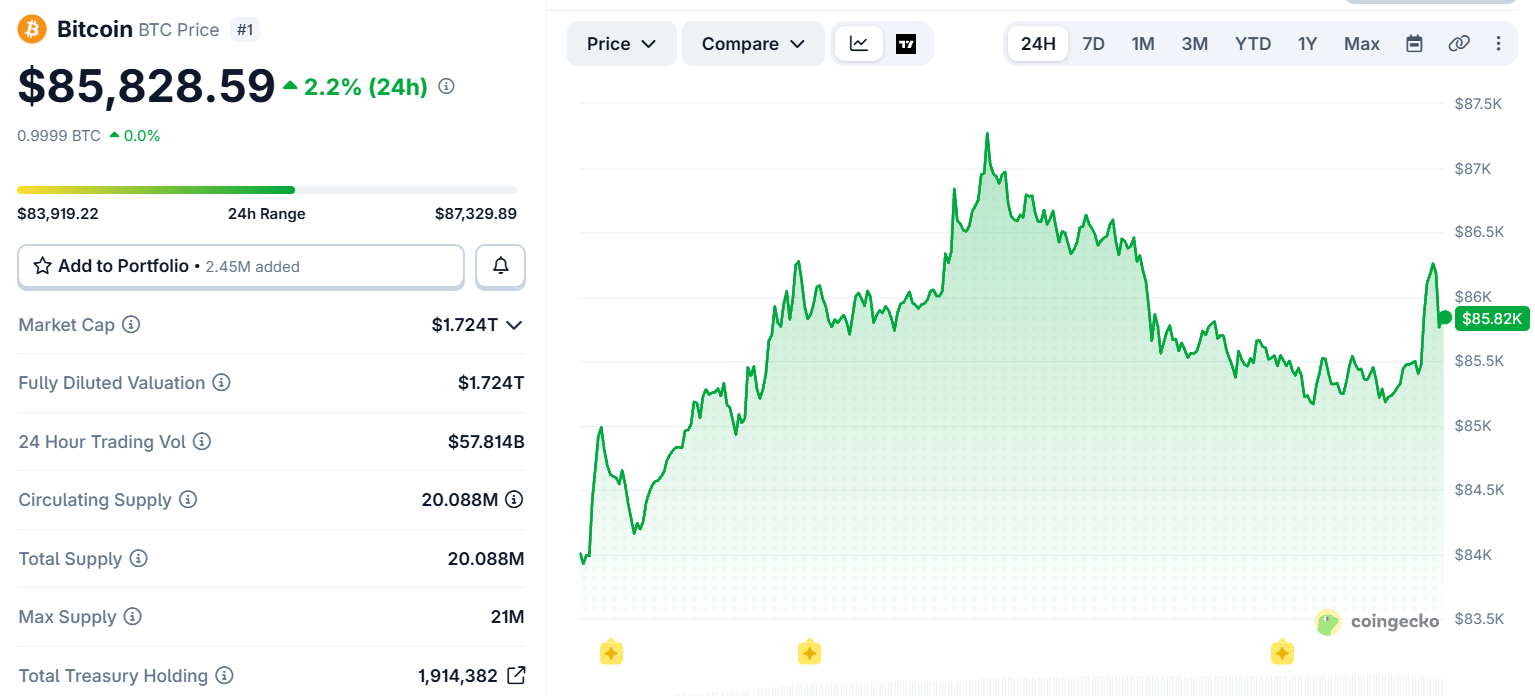Click the $87,329.89 range high value
This screenshot has width=1535, height=696.
click(x=476, y=213)
